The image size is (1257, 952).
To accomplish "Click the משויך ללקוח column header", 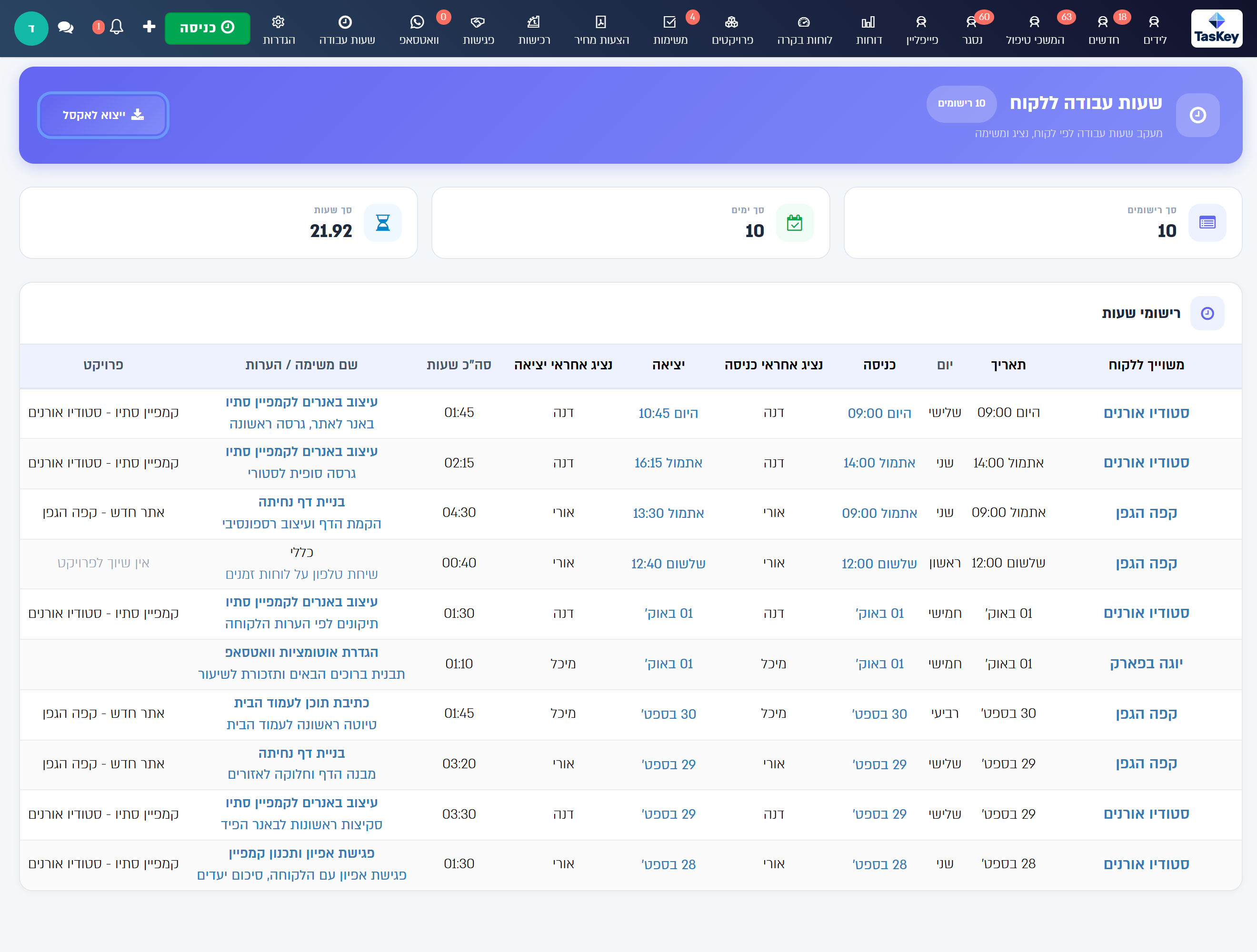I will [1146, 365].
